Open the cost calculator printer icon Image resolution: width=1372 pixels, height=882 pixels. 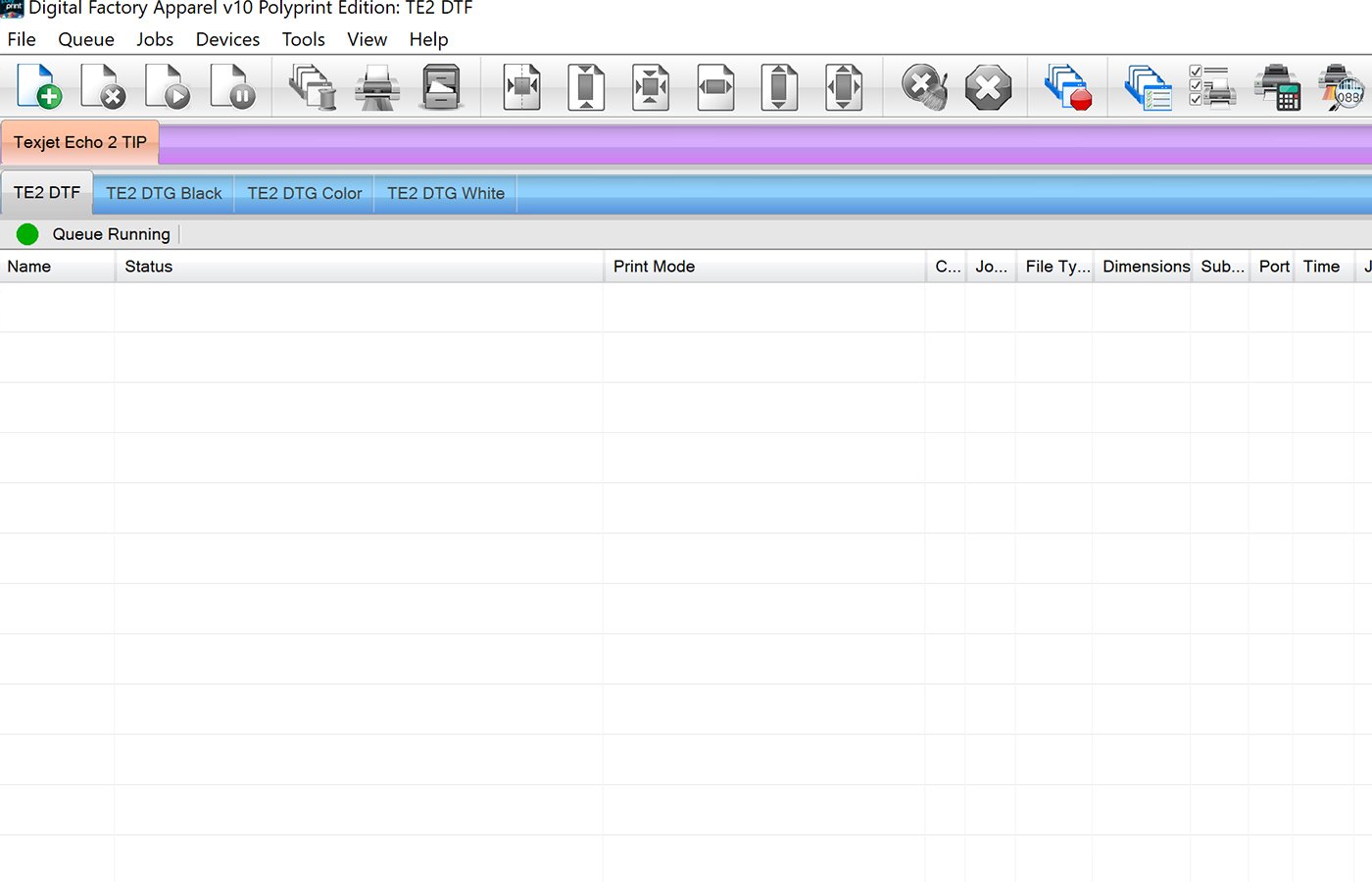pos(1277,86)
